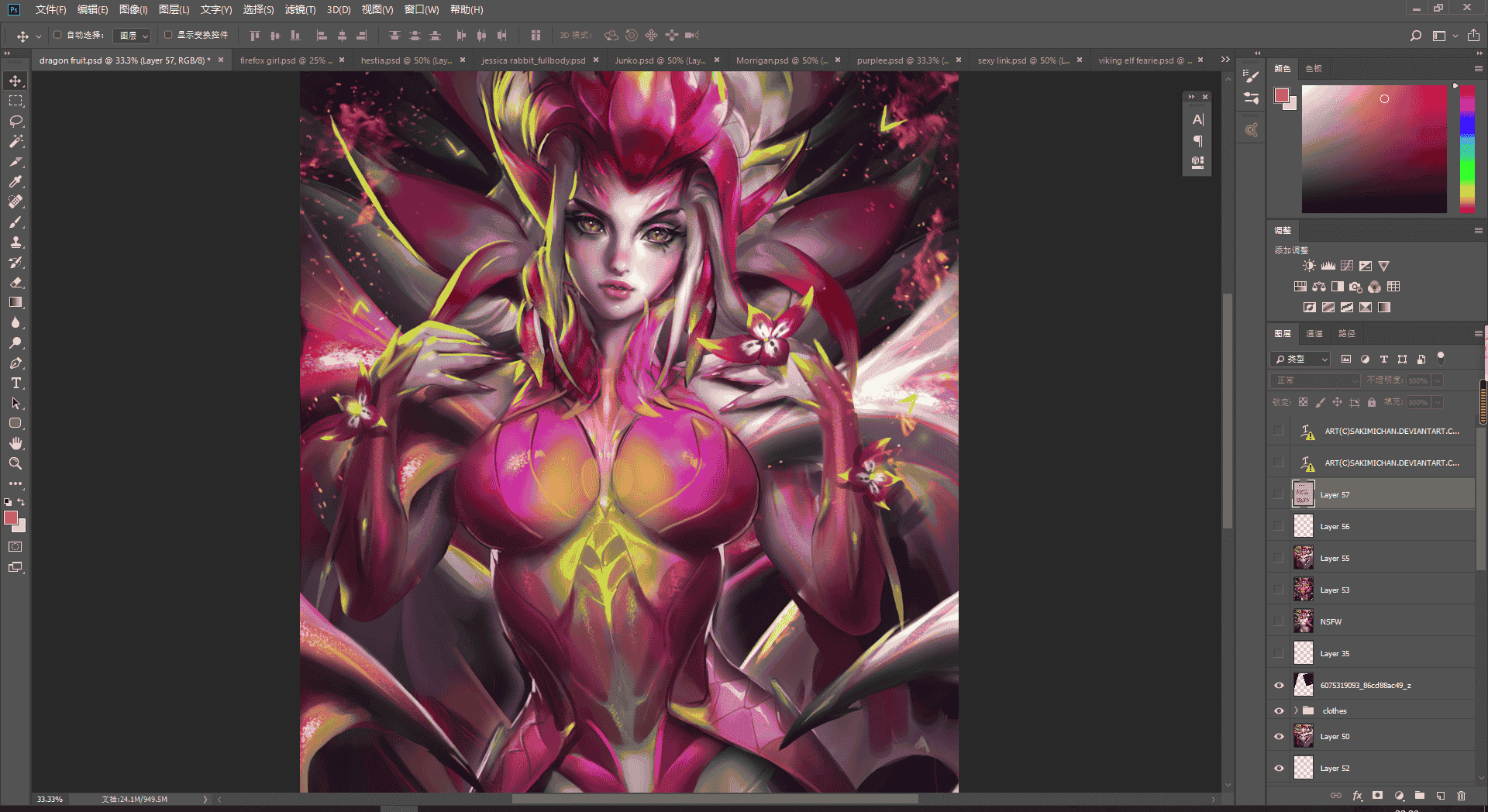This screenshot has height=812, width=1488.
Task: Open status bar document info arrow
Action: click(205, 799)
